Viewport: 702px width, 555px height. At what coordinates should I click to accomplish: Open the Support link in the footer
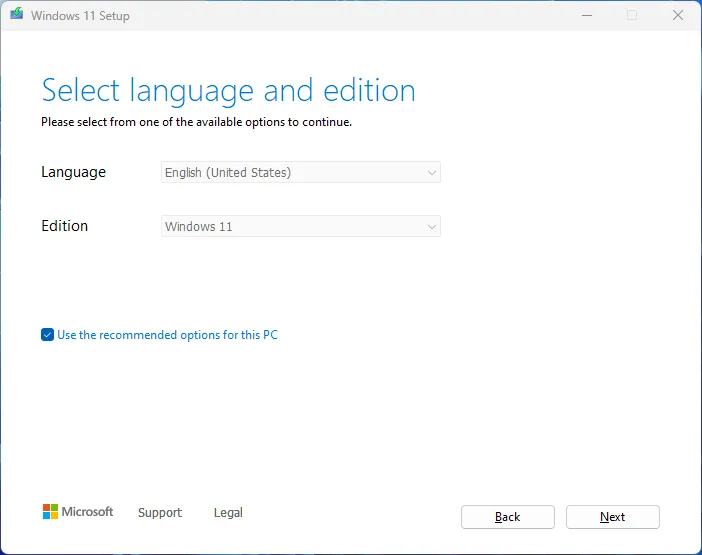[160, 513]
